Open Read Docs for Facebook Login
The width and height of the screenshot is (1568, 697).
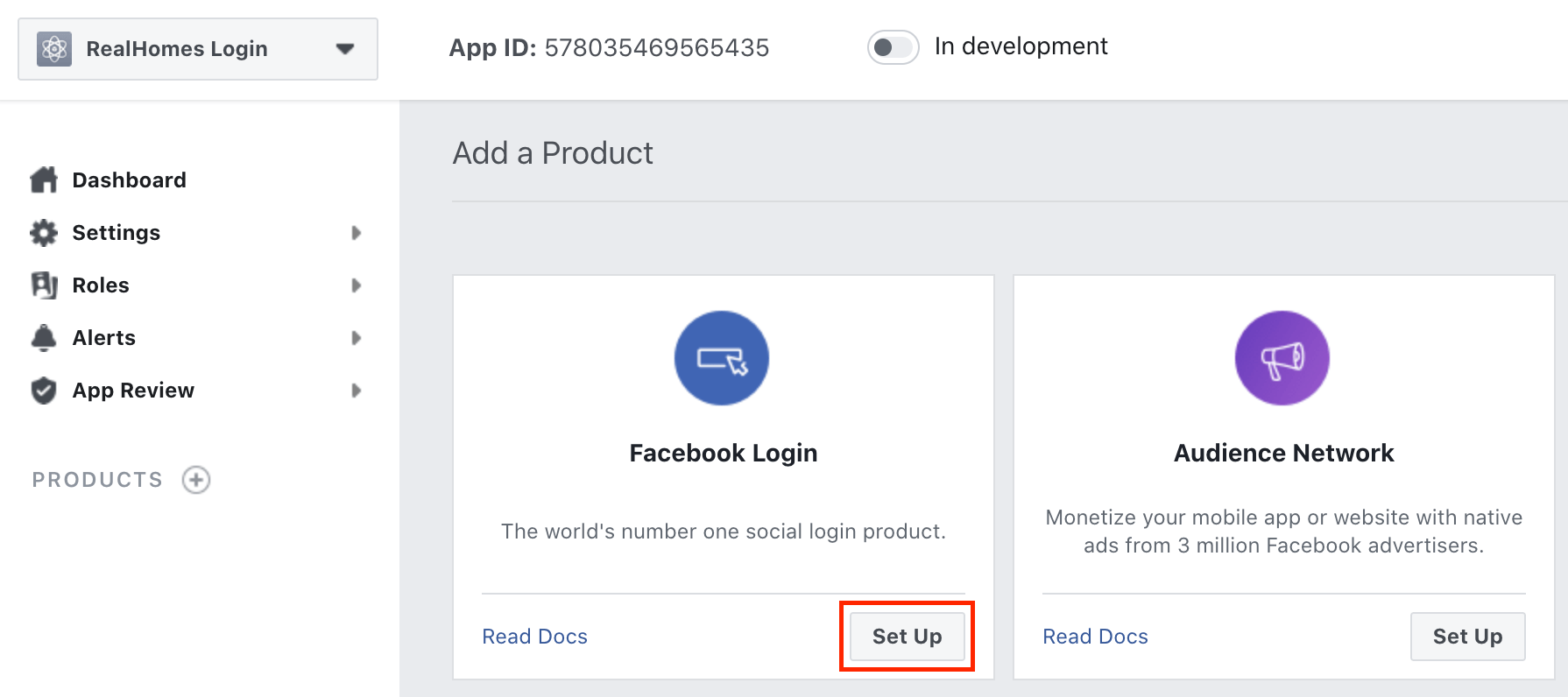(535, 637)
